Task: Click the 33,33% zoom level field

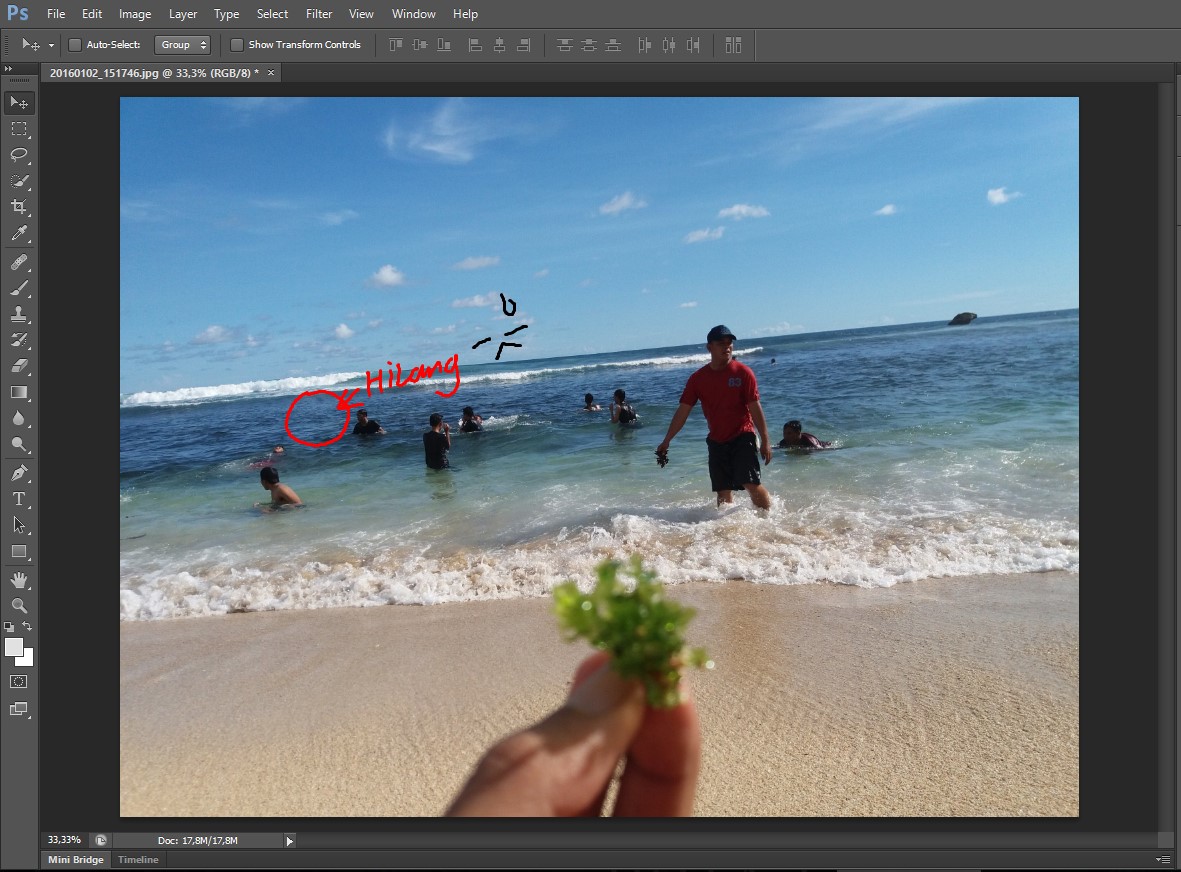Action: click(x=64, y=840)
